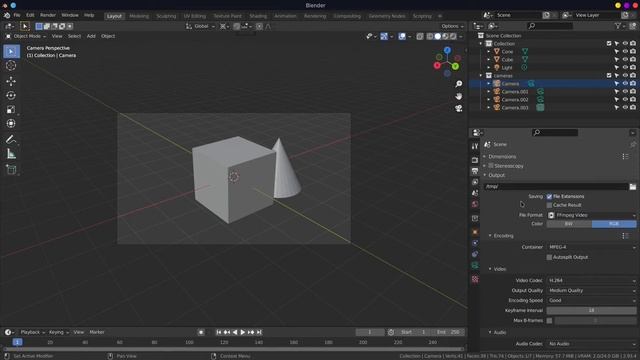Select the Annotate tool
The width and height of the screenshot is (640, 360).
[x=11, y=140]
